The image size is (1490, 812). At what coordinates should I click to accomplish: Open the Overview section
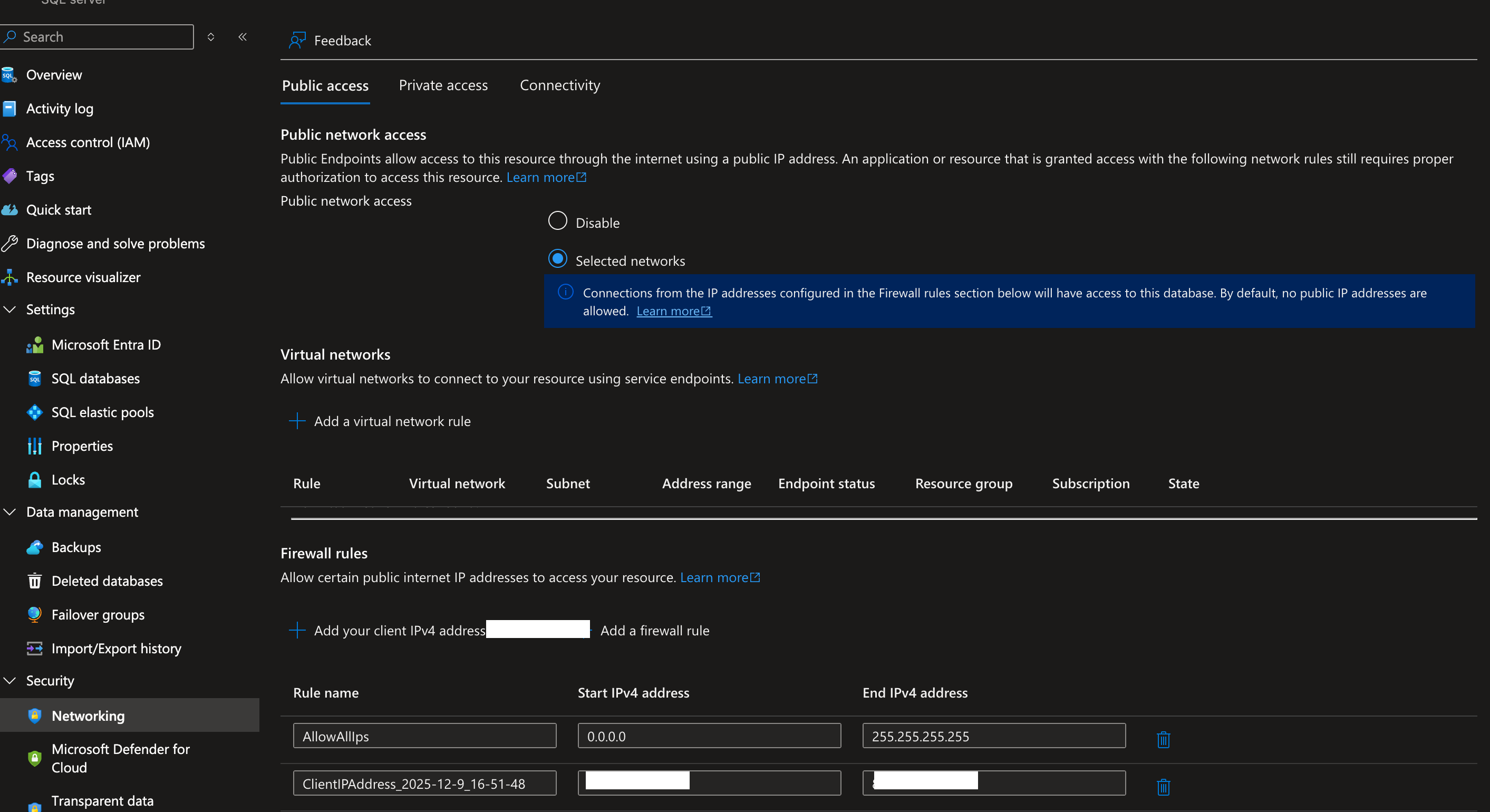point(53,74)
